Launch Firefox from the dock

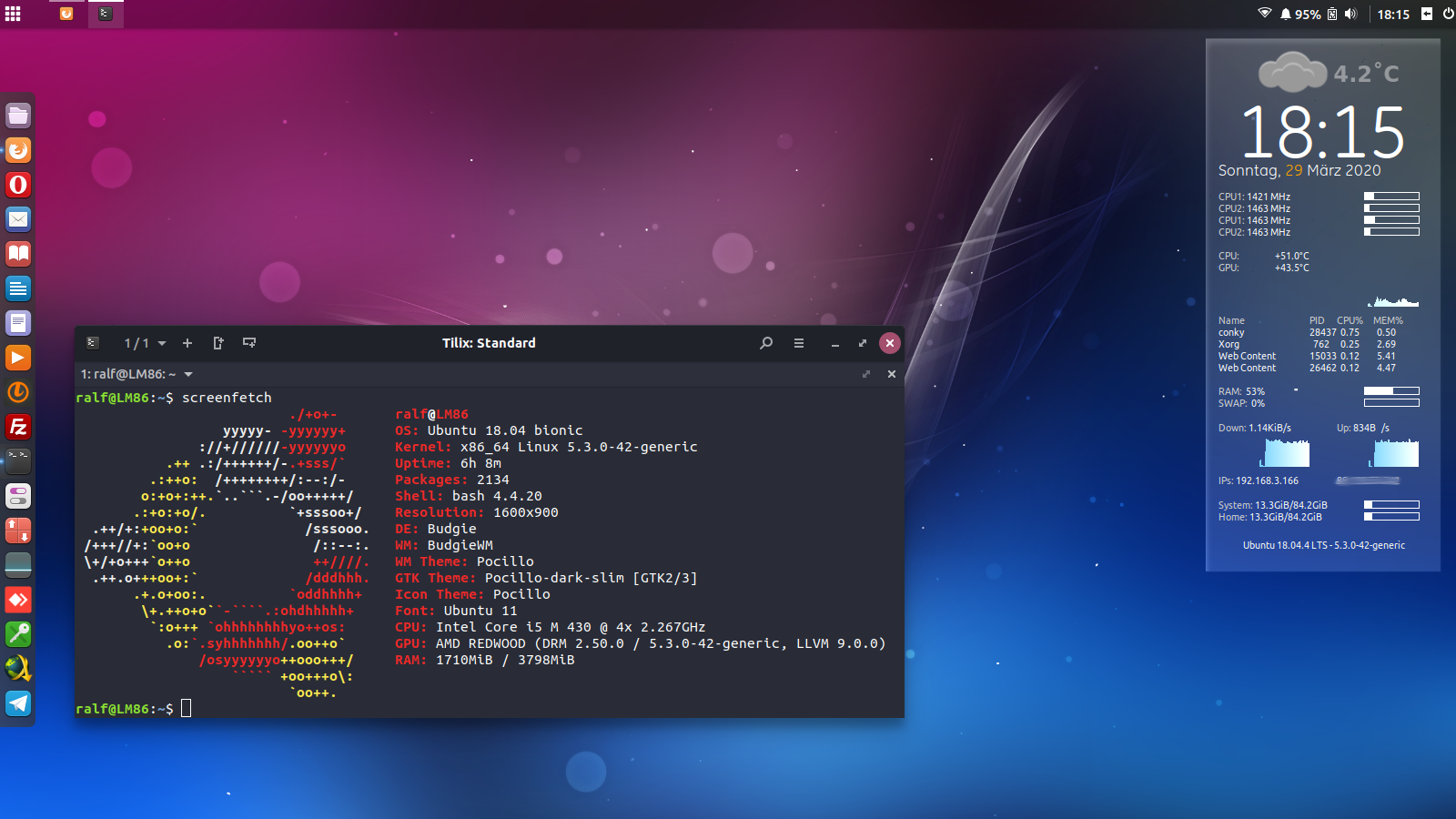[x=18, y=150]
